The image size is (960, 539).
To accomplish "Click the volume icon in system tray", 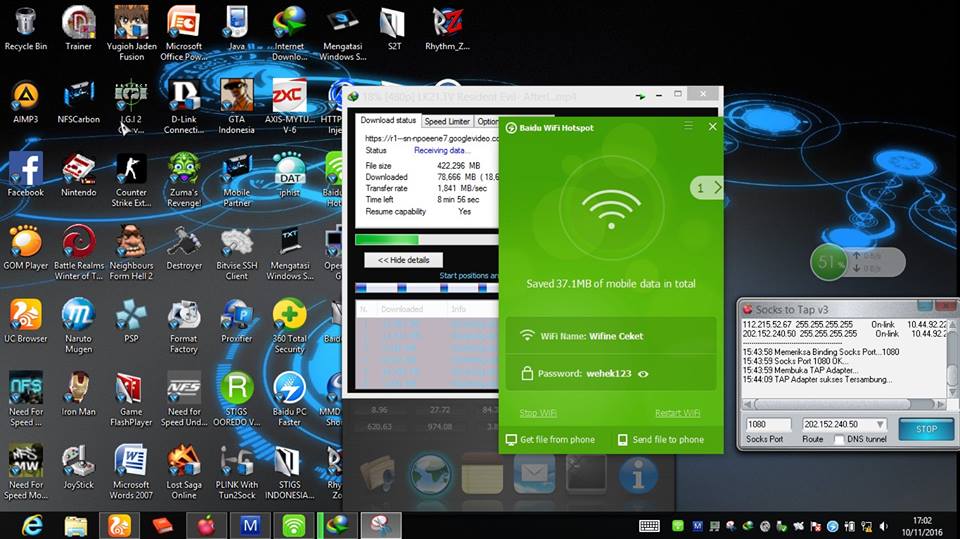I will [883, 526].
